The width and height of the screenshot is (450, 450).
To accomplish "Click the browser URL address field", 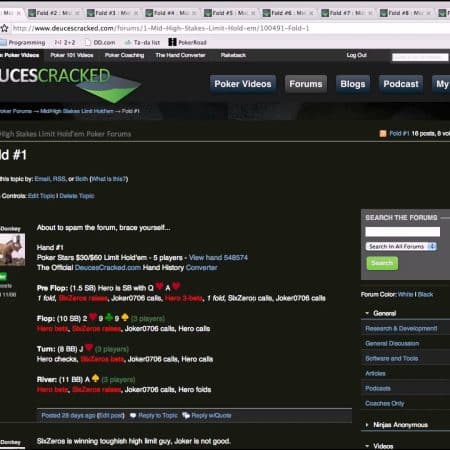I will point(230,28).
